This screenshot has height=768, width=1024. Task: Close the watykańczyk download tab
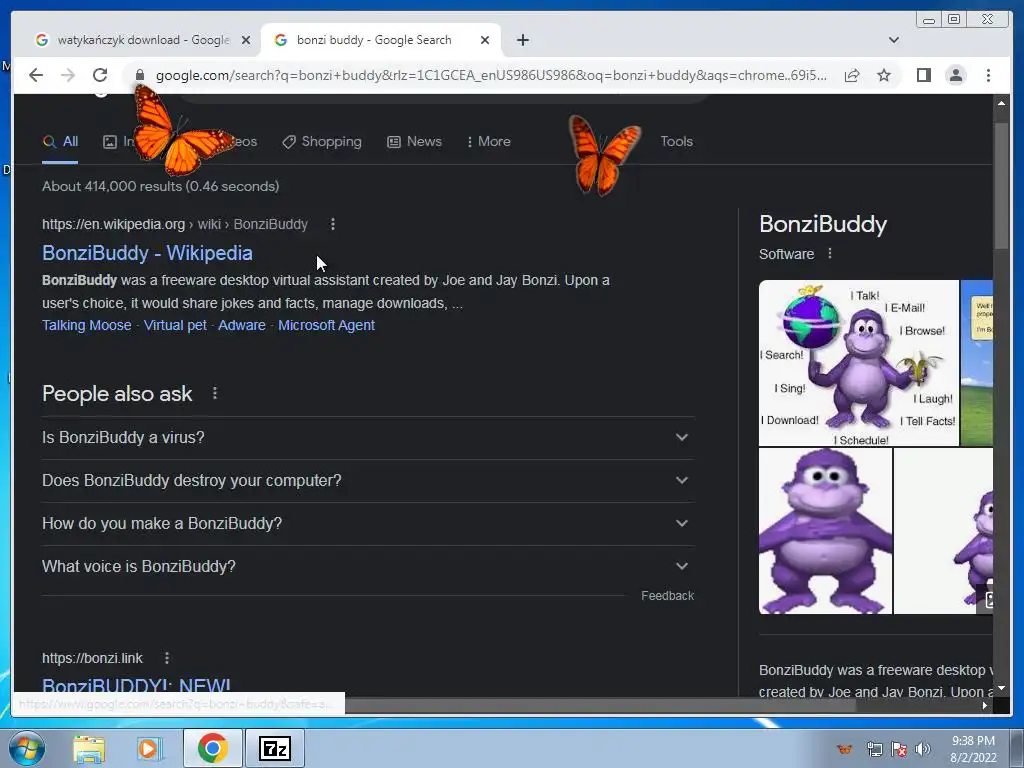246,40
